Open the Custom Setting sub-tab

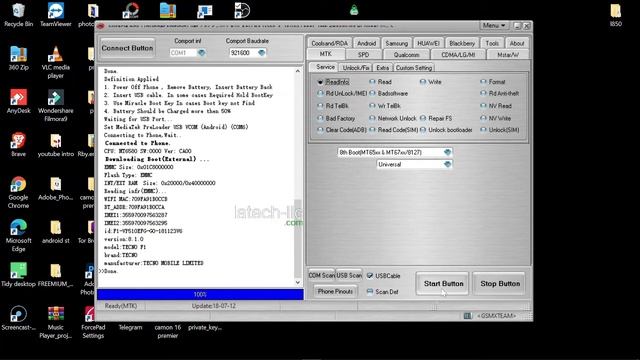413,67
